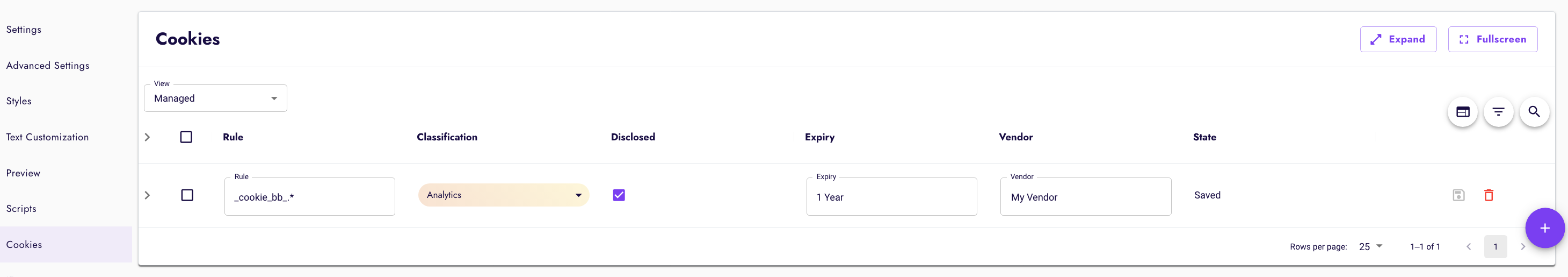
Task: Go to next page with right arrow
Action: tap(1522, 246)
